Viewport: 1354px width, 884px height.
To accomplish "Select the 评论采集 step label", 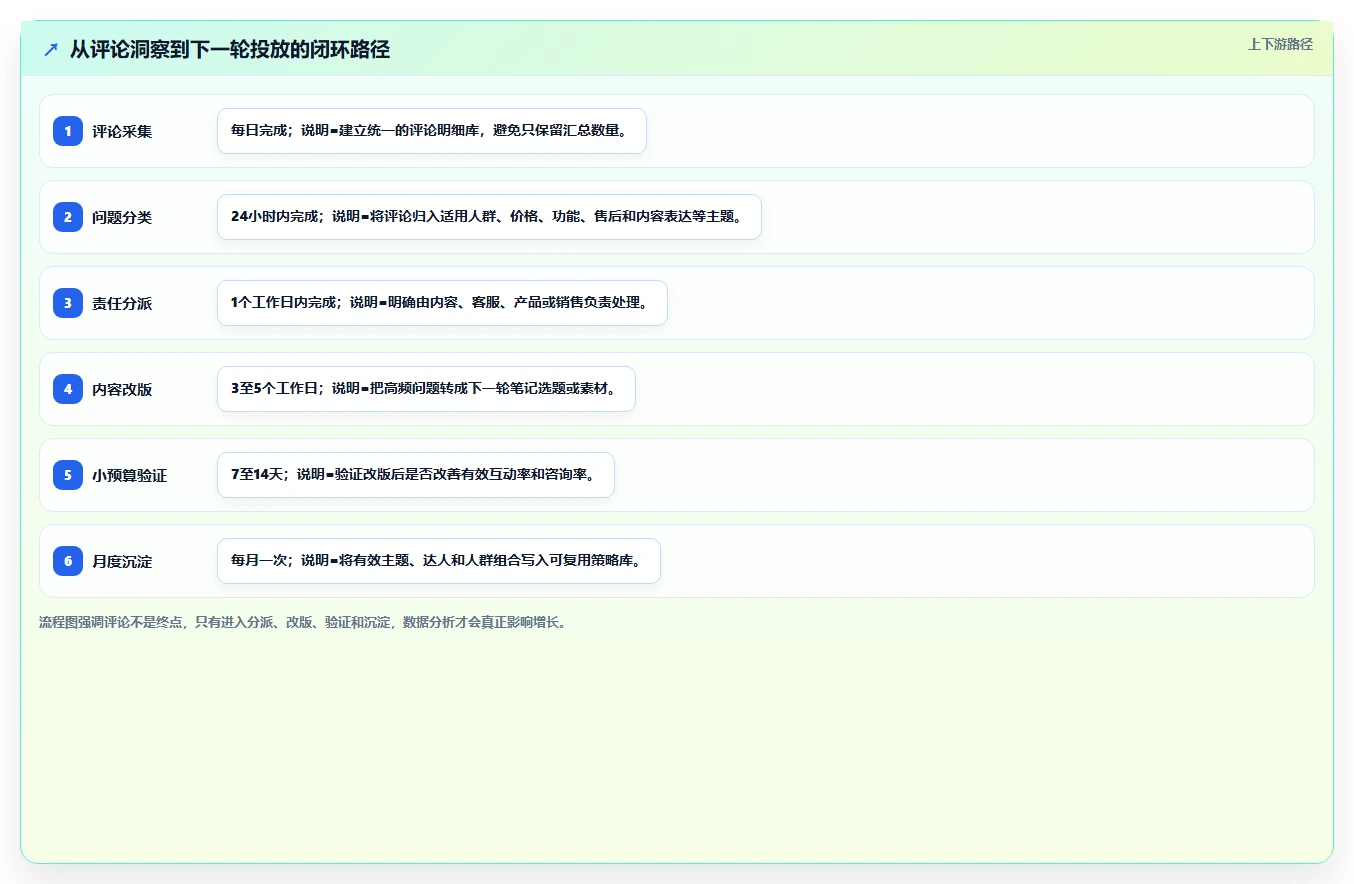I will [122, 132].
